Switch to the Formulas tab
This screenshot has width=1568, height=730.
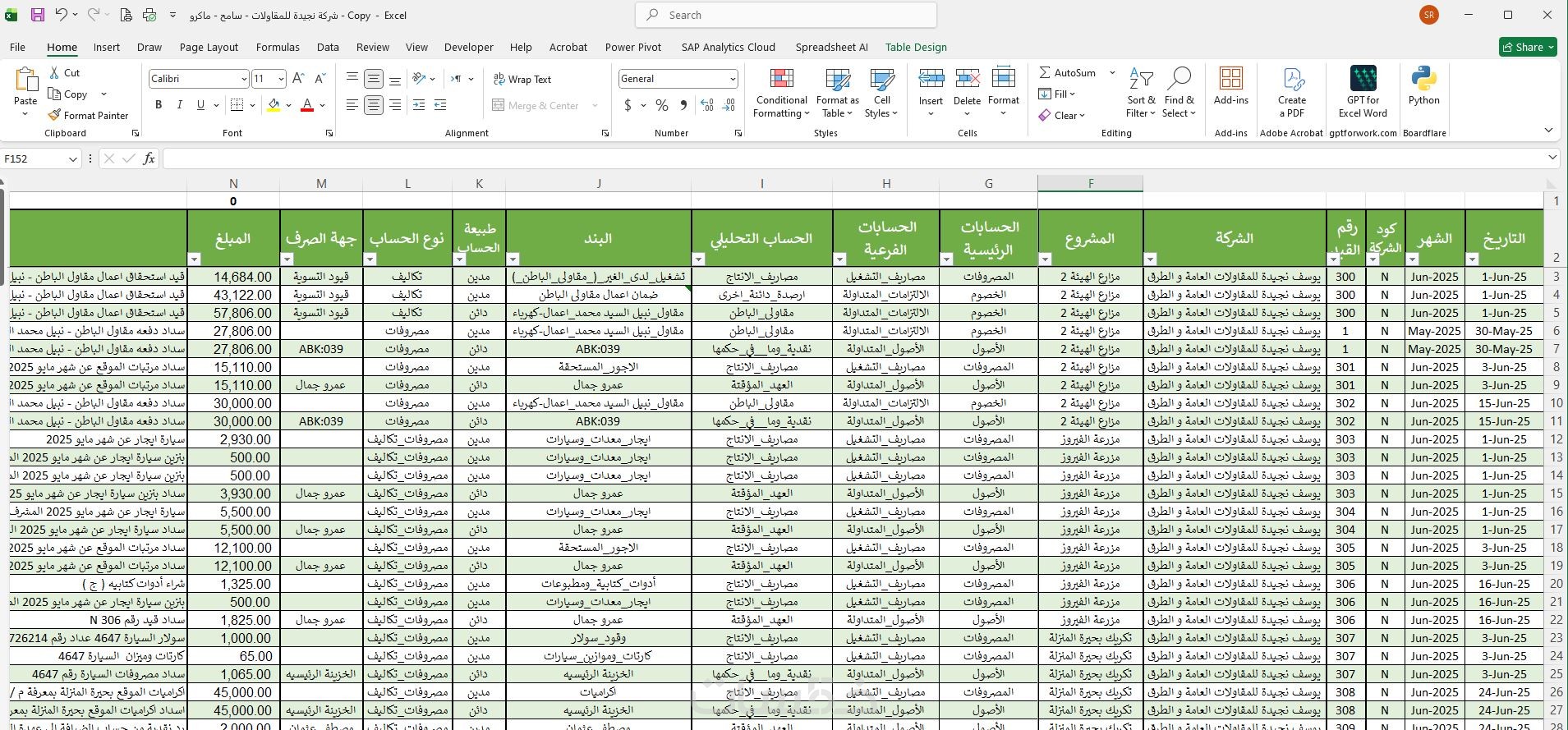(x=278, y=47)
